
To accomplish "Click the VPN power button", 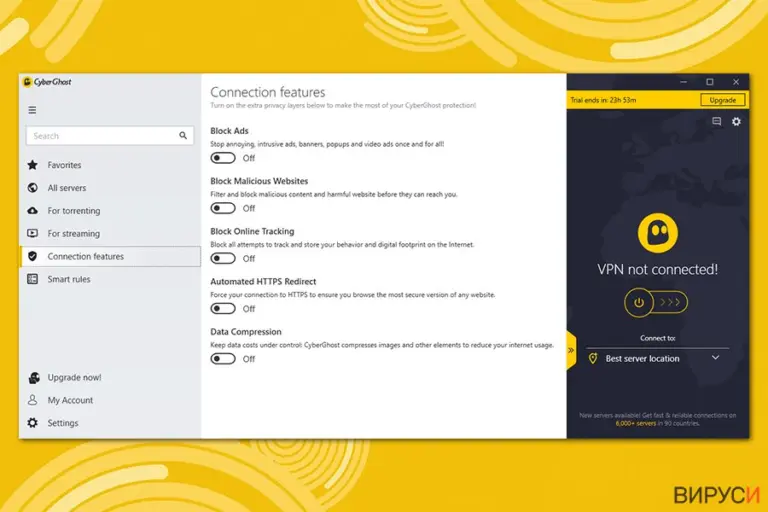I will (639, 302).
